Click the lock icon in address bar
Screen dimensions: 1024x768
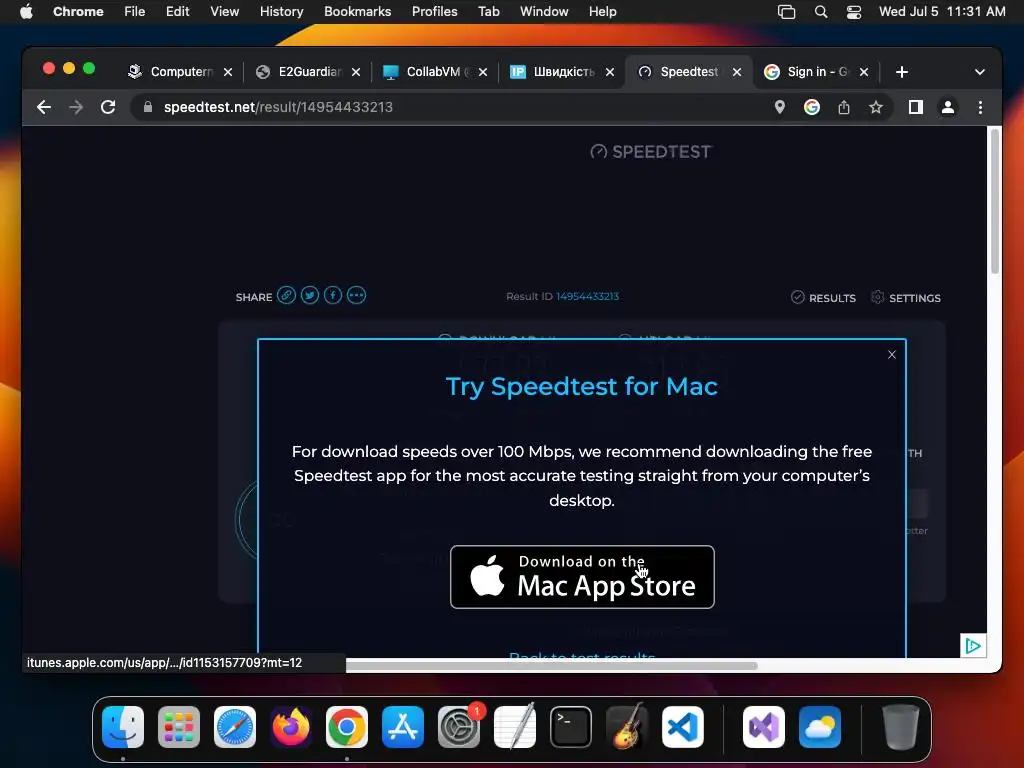tap(148, 107)
